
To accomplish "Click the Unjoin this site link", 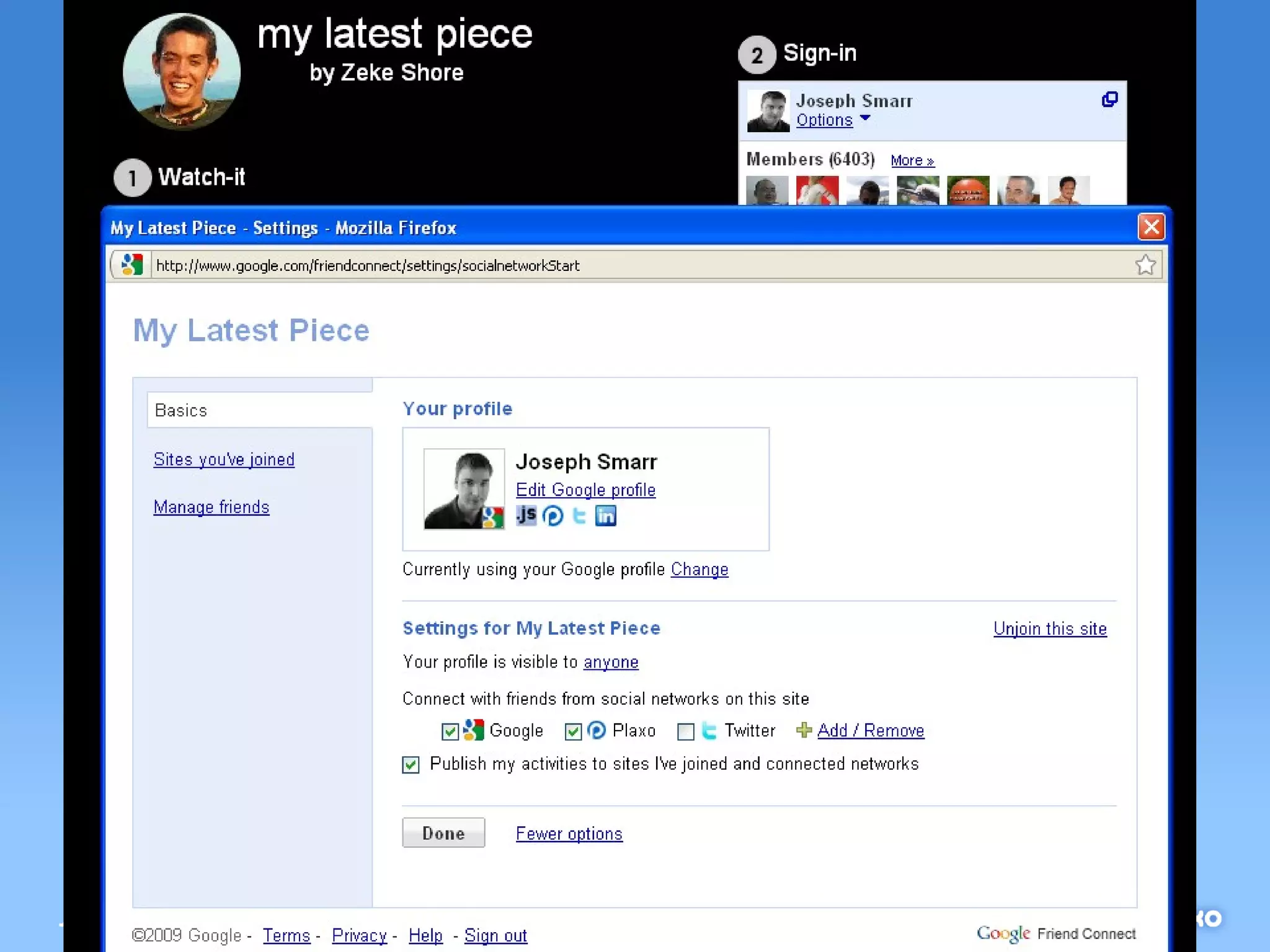I will coord(1049,628).
